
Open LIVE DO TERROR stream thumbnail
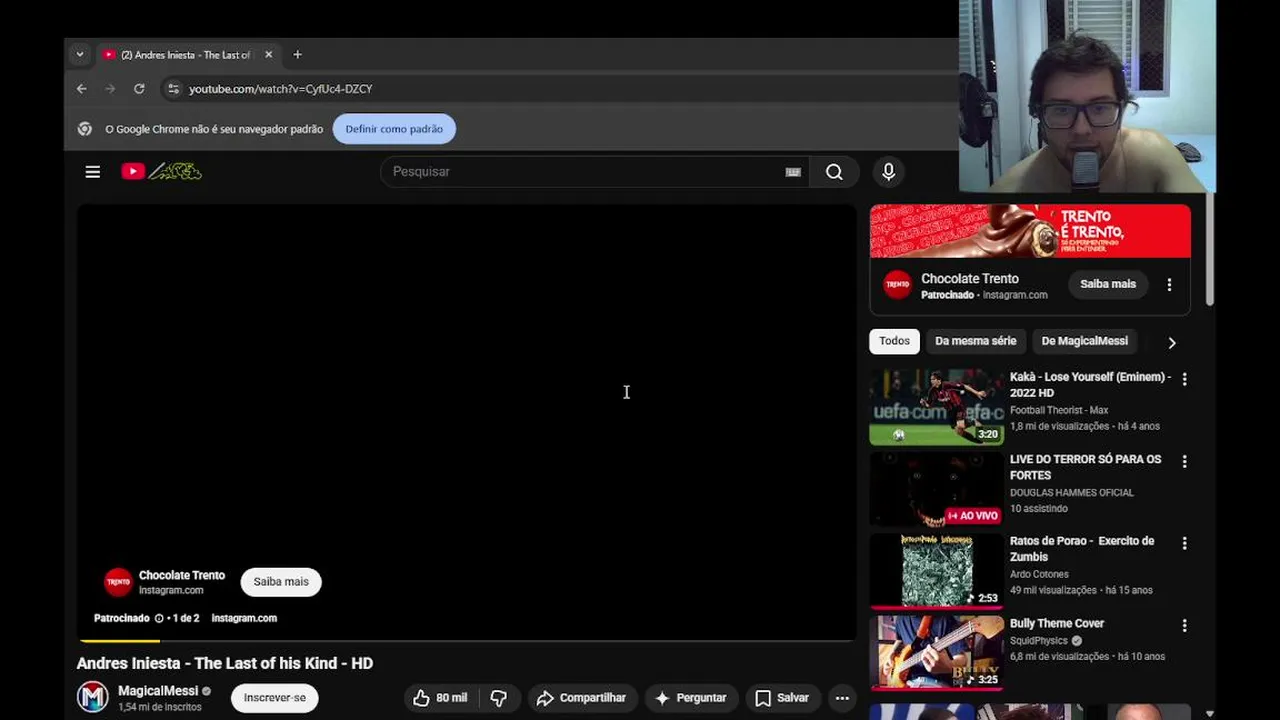937,489
